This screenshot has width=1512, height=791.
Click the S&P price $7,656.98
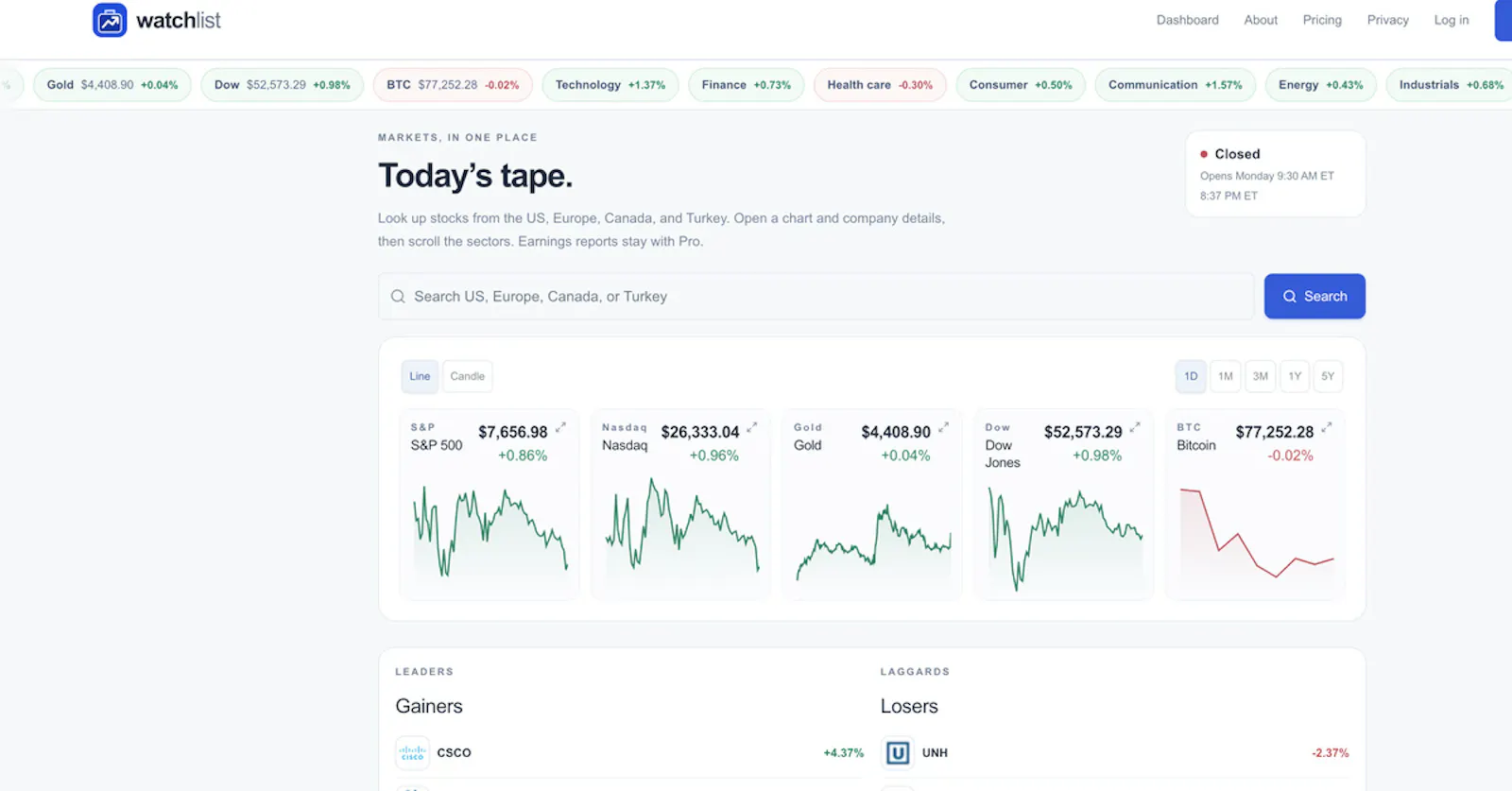(512, 432)
